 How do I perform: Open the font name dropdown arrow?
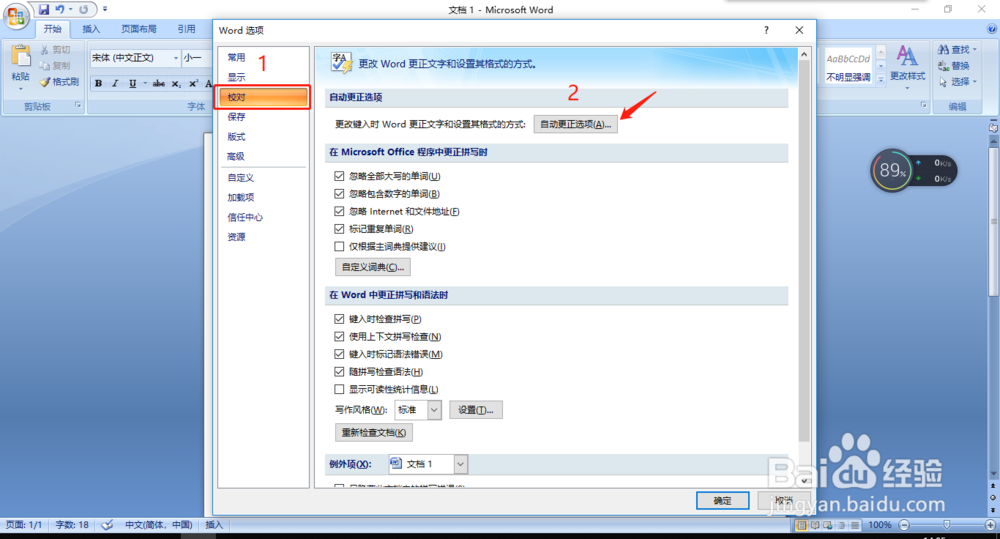[x=175, y=58]
